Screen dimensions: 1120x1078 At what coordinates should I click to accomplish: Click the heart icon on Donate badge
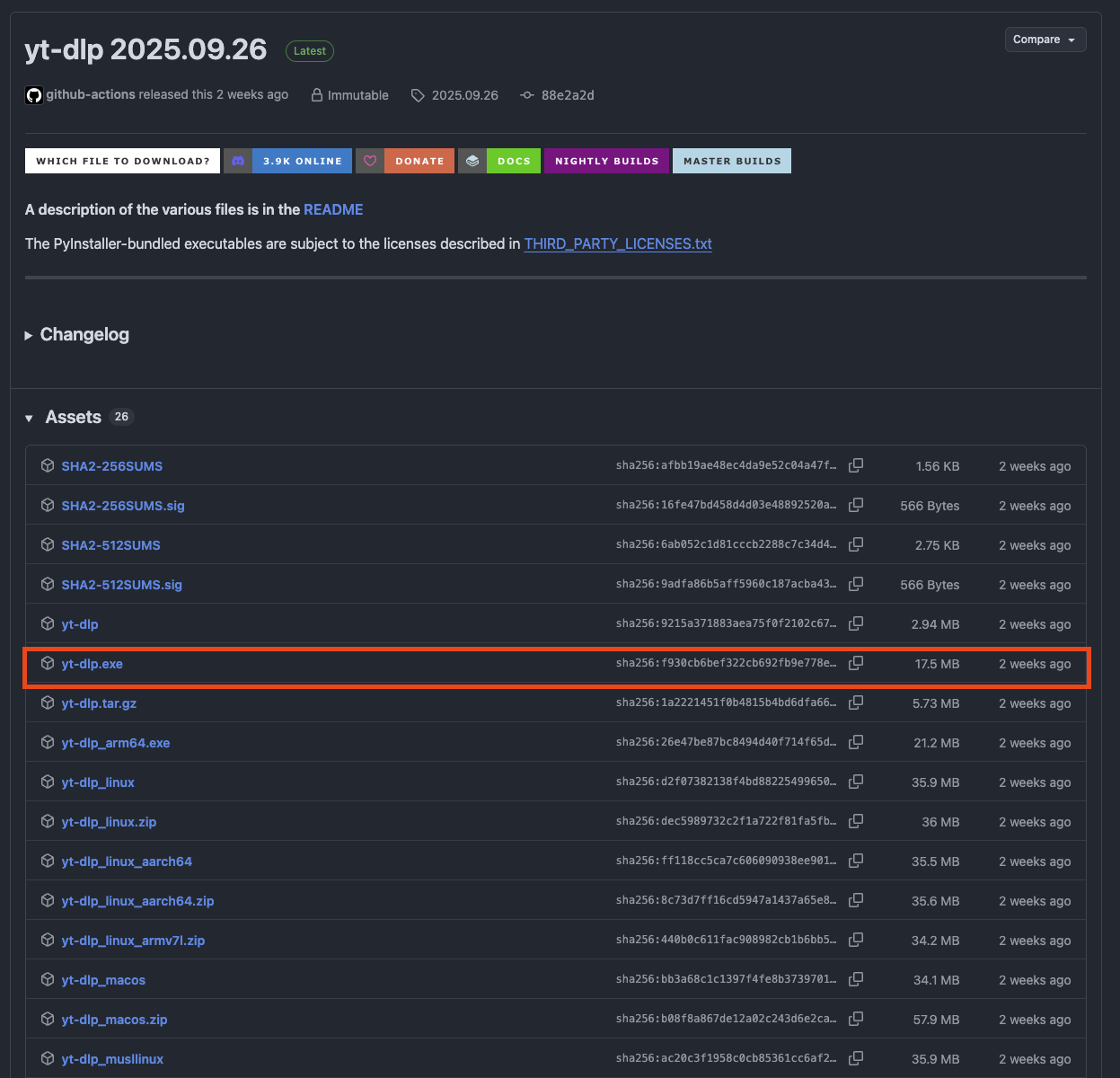[x=370, y=161]
